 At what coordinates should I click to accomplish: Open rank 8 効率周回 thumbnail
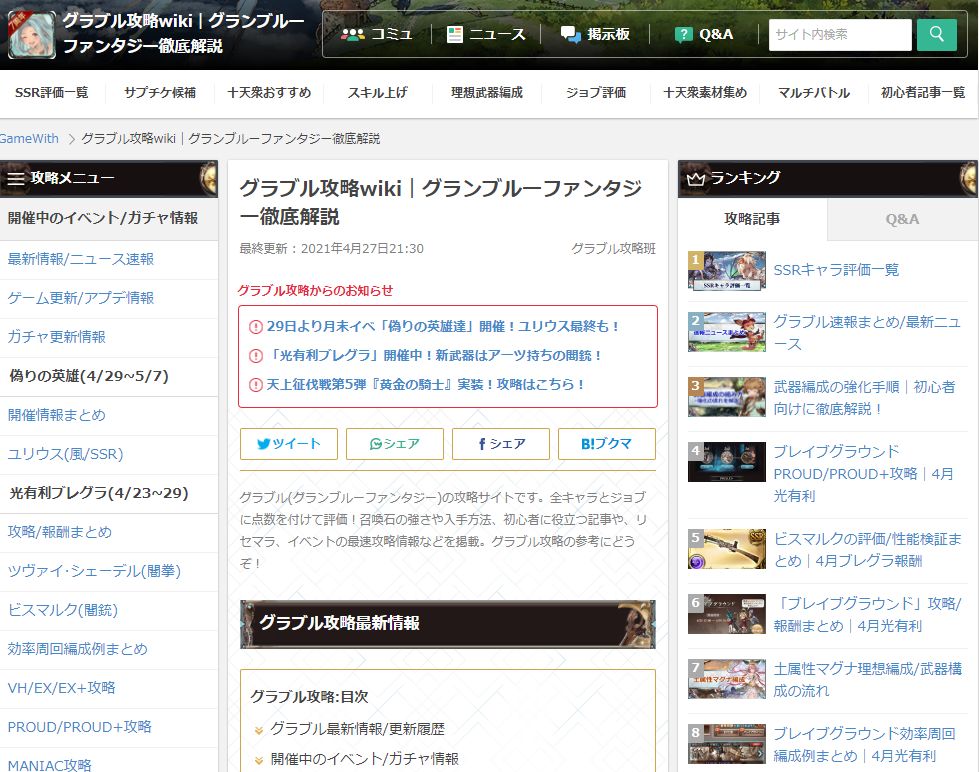727,744
